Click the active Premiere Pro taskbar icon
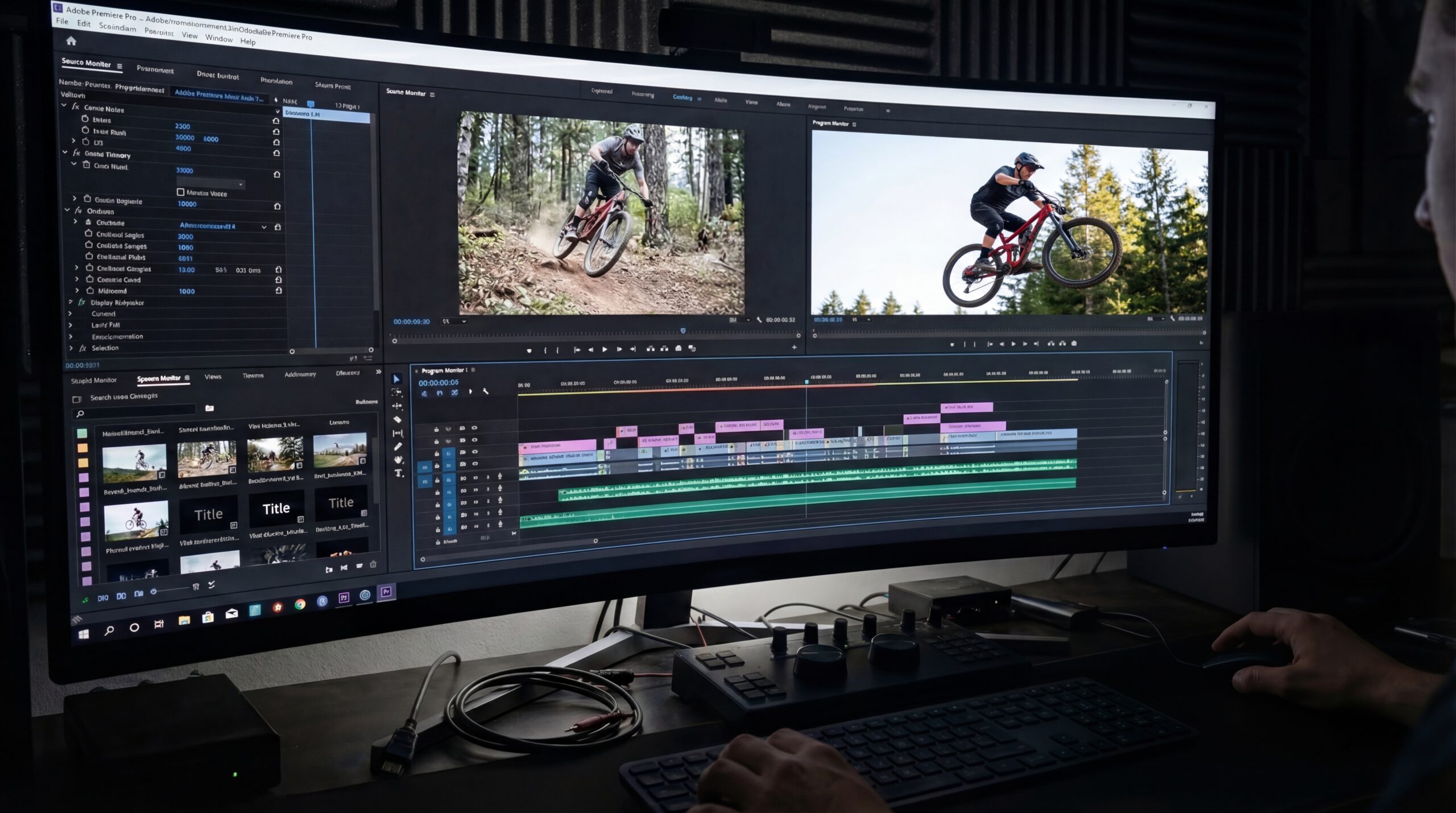Image resolution: width=1456 pixels, height=813 pixels. coord(386,592)
